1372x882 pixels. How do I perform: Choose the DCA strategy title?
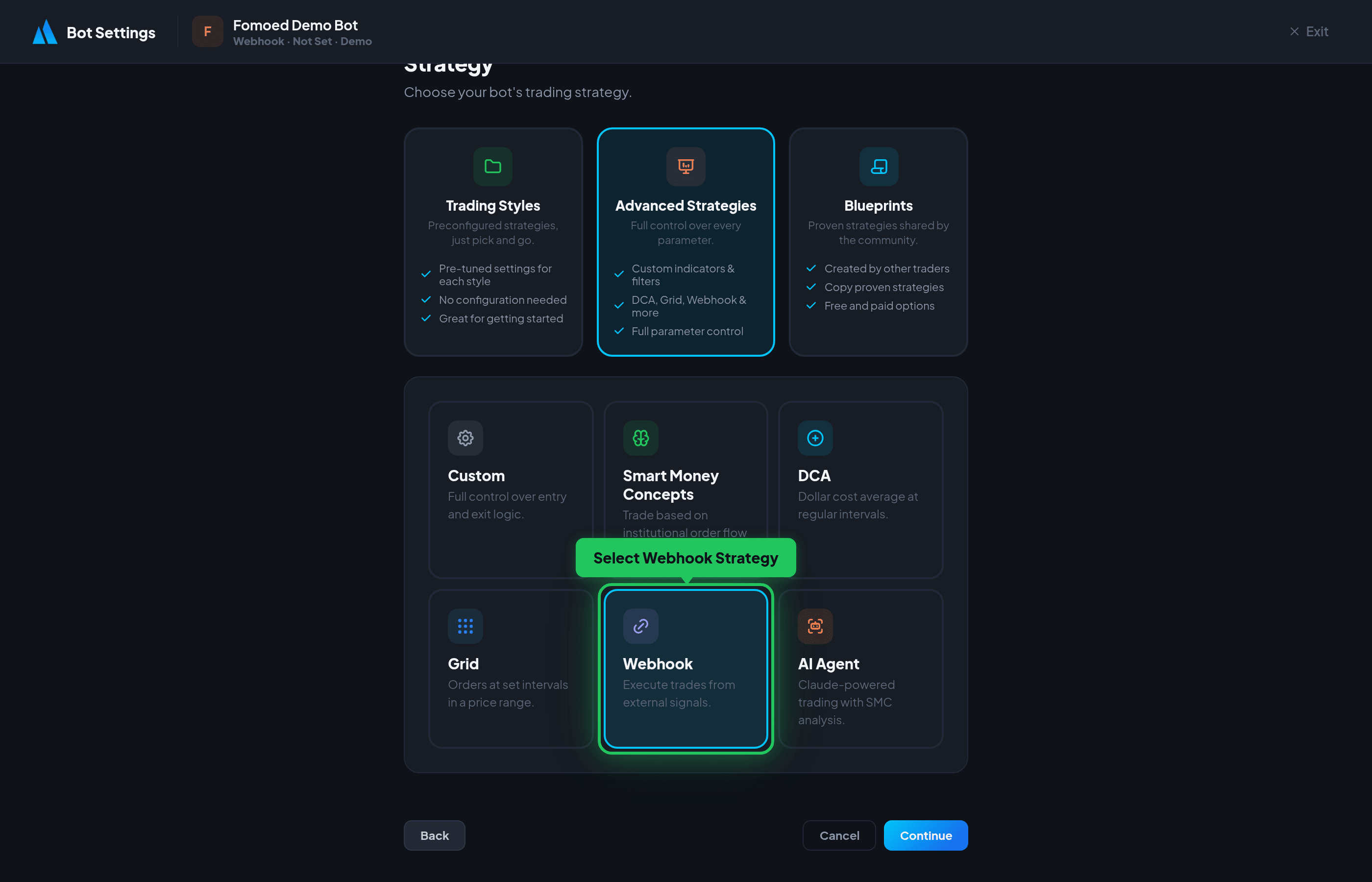coord(814,476)
